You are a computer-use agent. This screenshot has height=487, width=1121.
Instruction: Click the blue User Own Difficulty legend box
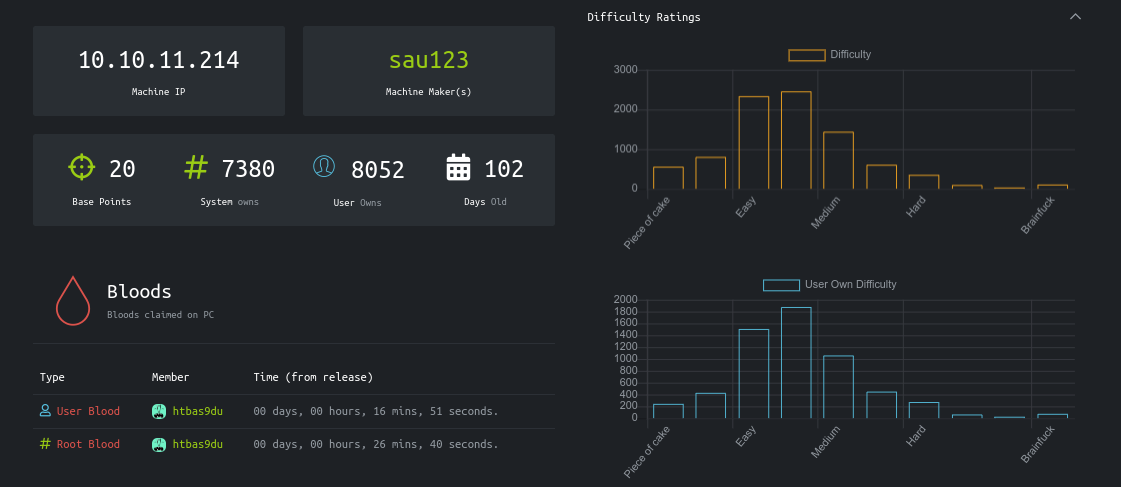click(x=781, y=285)
